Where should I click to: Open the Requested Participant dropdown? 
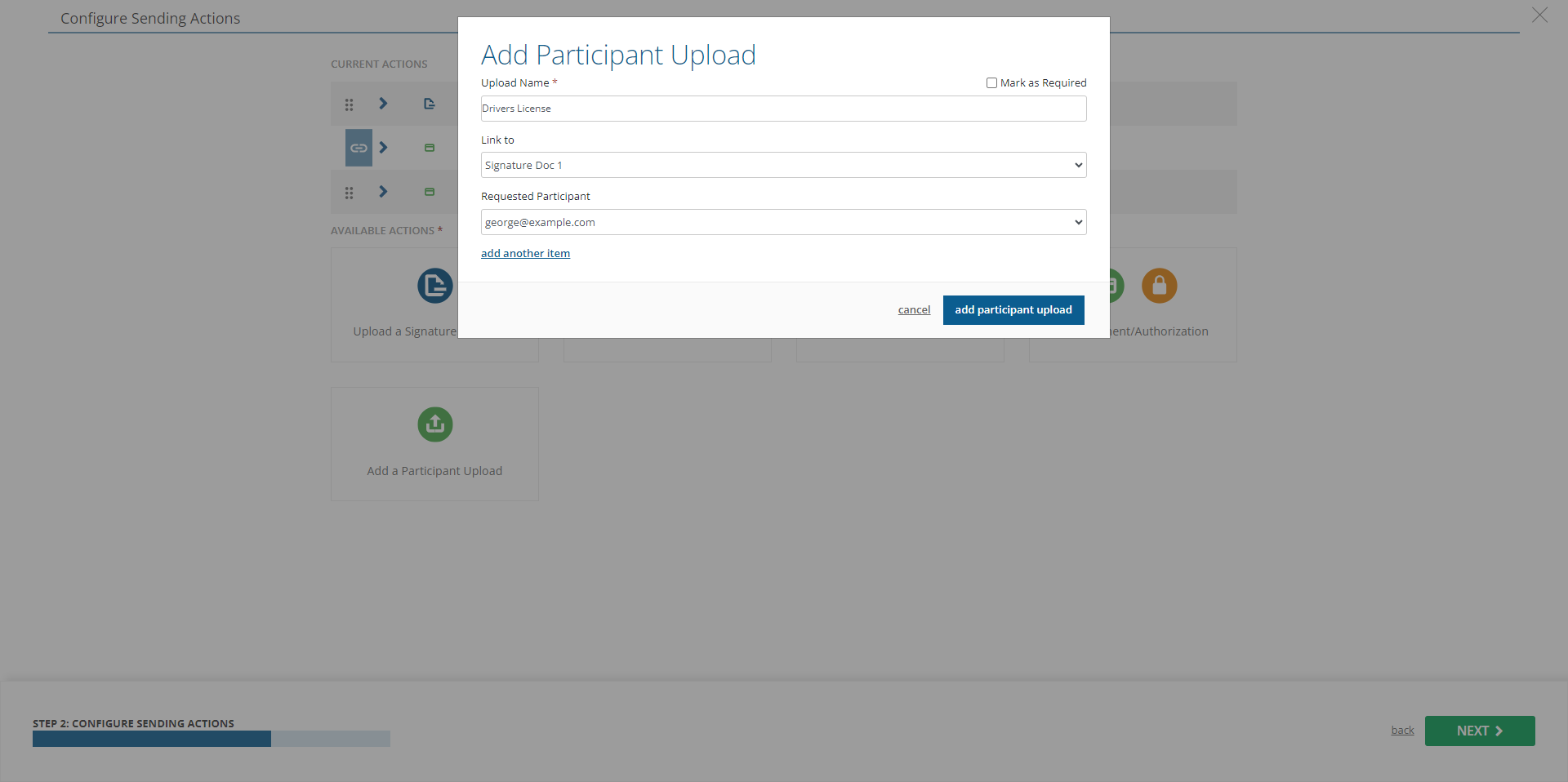tap(783, 222)
